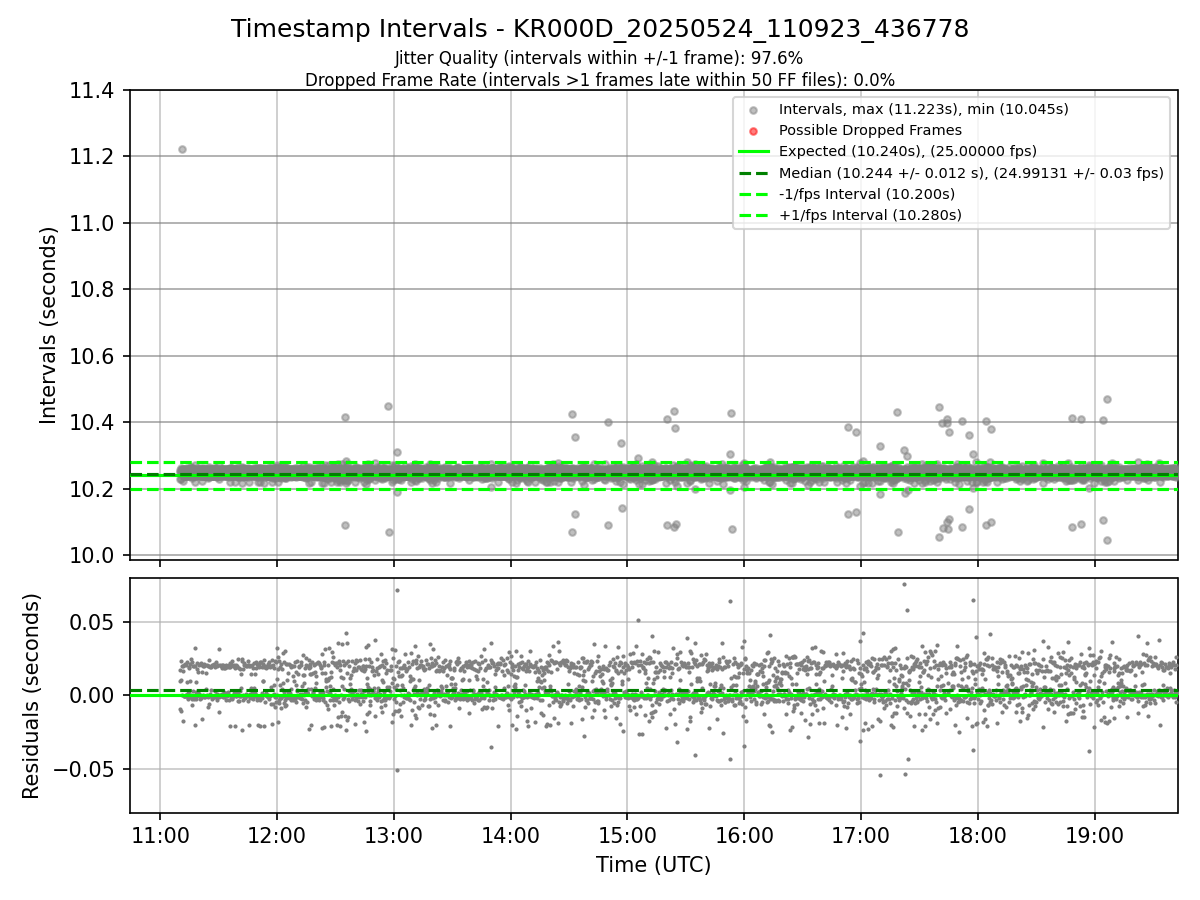Viewport: 1200px width, 900px height.
Task: Click the 'Time (UTC)' x-axis label
Action: coord(653,866)
